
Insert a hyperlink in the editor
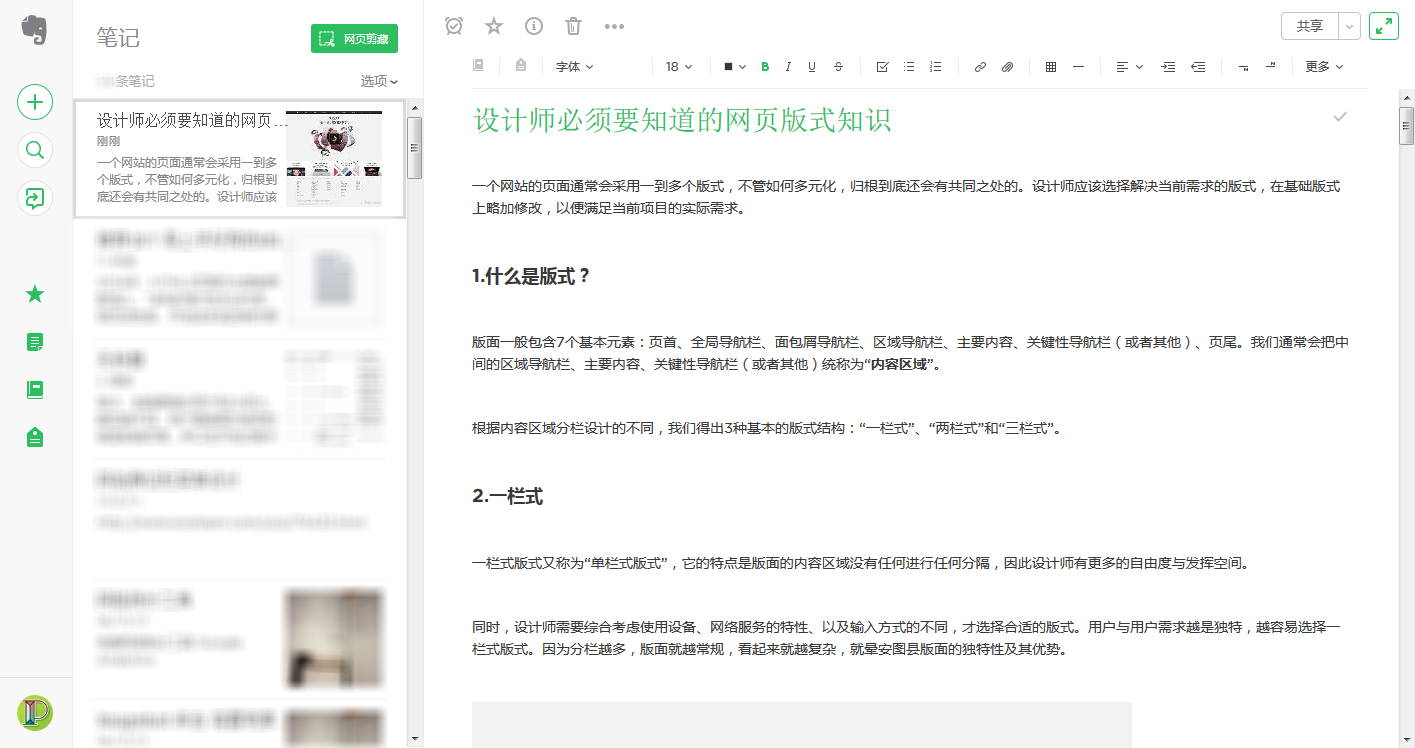[980, 67]
